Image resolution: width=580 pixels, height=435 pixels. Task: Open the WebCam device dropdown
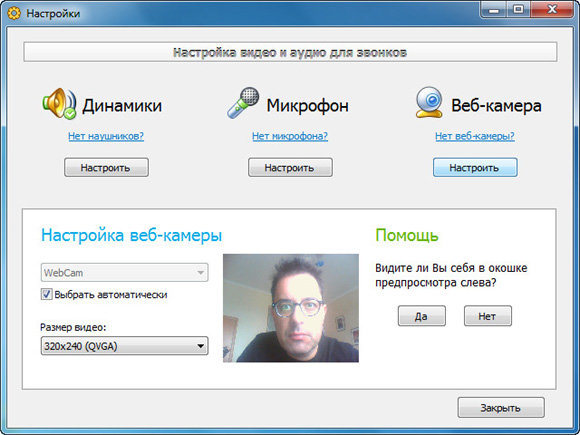(x=124, y=273)
